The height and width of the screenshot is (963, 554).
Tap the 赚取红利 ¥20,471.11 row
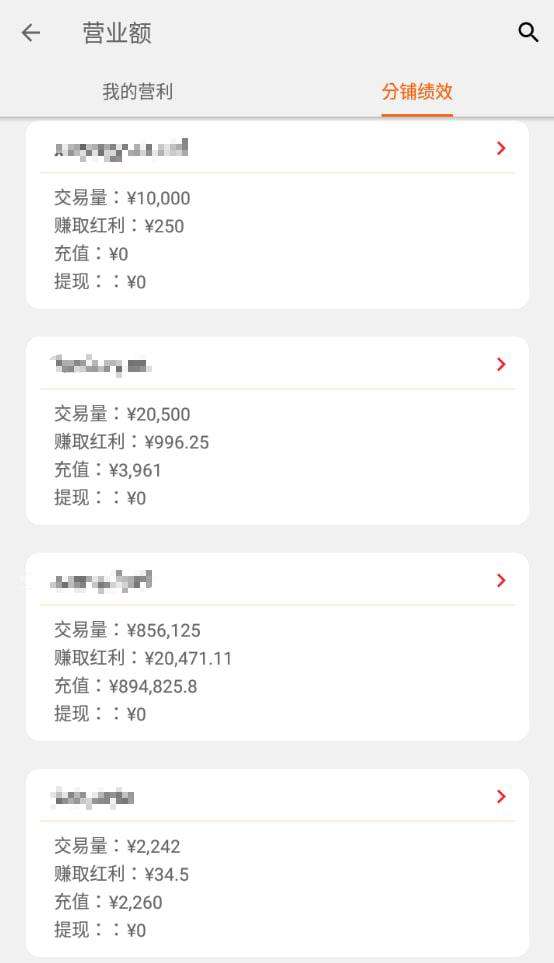click(143, 658)
